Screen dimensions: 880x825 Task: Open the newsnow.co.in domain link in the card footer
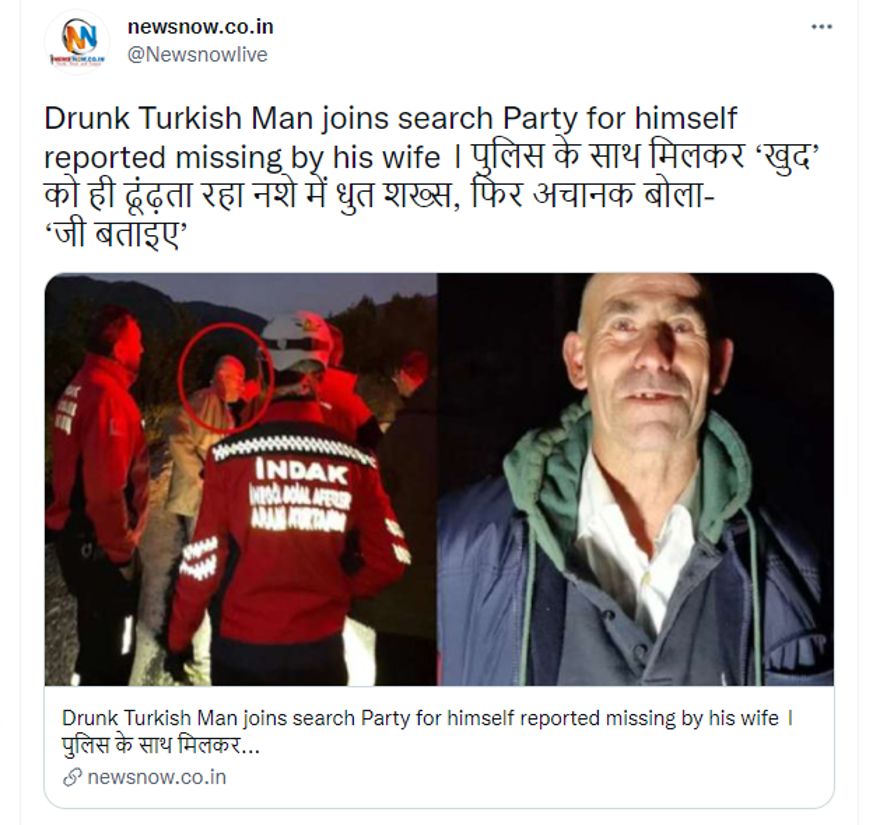157,777
